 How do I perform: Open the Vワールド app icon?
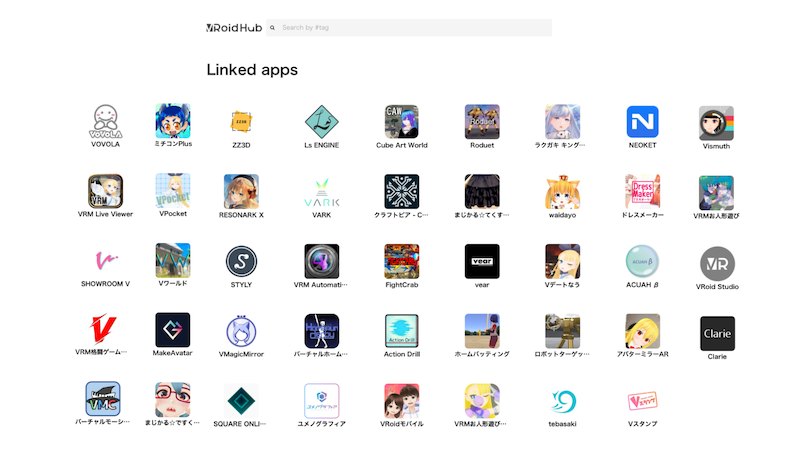(x=173, y=260)
